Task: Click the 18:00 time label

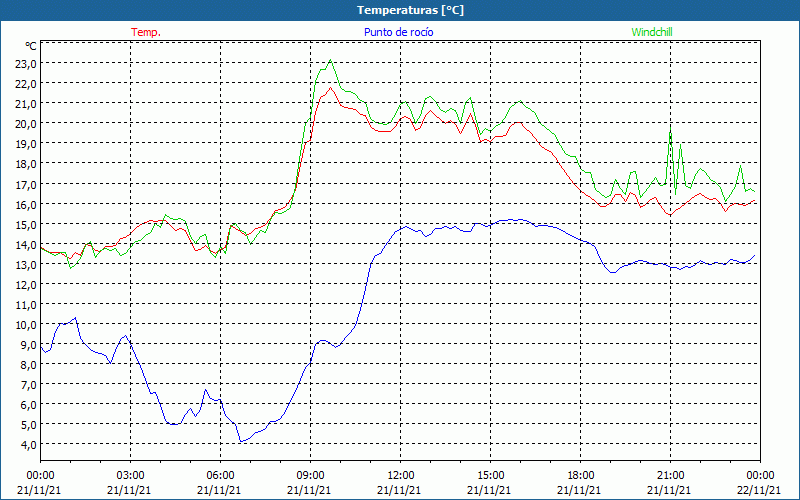Action: (581, 476)
